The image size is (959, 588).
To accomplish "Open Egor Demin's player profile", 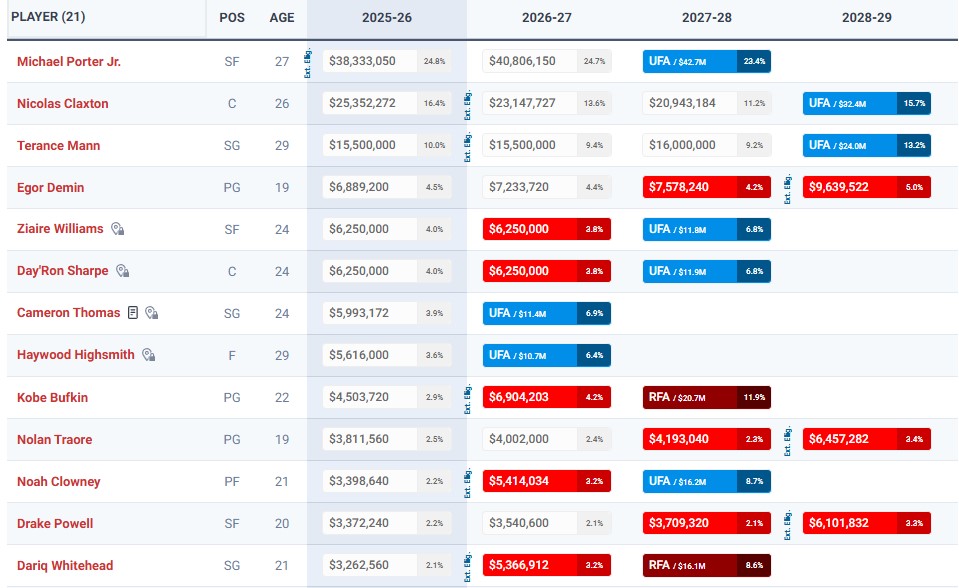I will coord(51,187).
